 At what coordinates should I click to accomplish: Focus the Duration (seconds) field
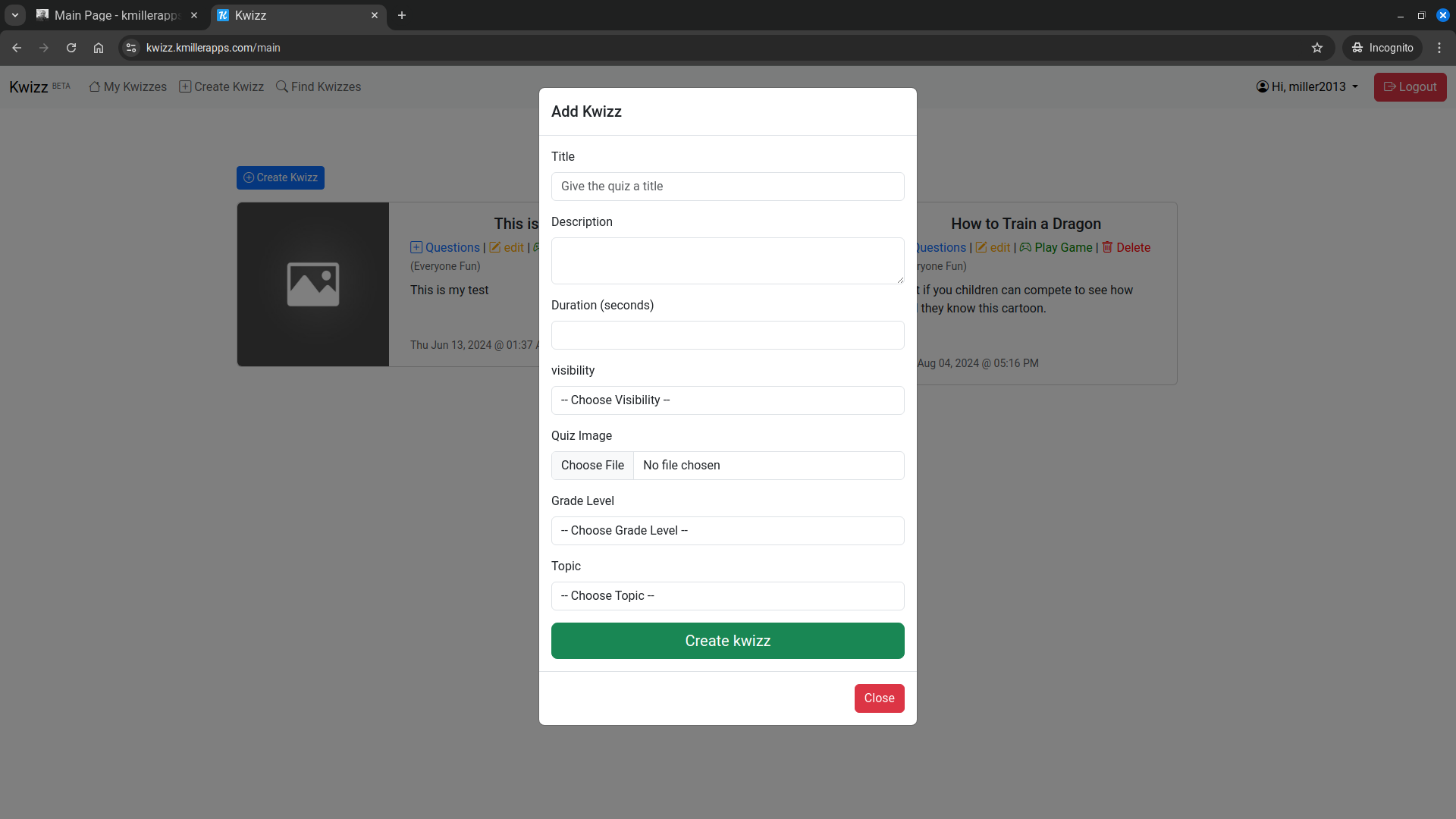point(727,335)
